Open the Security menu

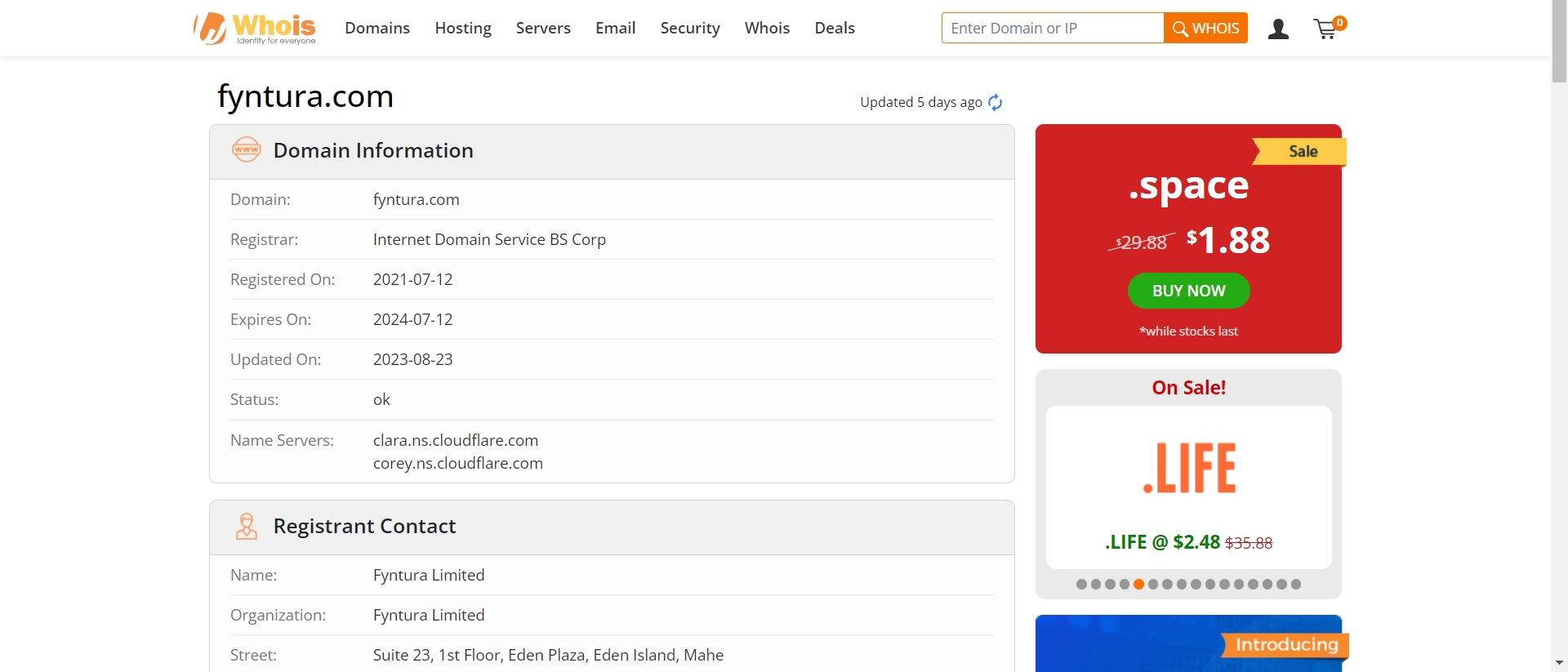tap(690, 29)
